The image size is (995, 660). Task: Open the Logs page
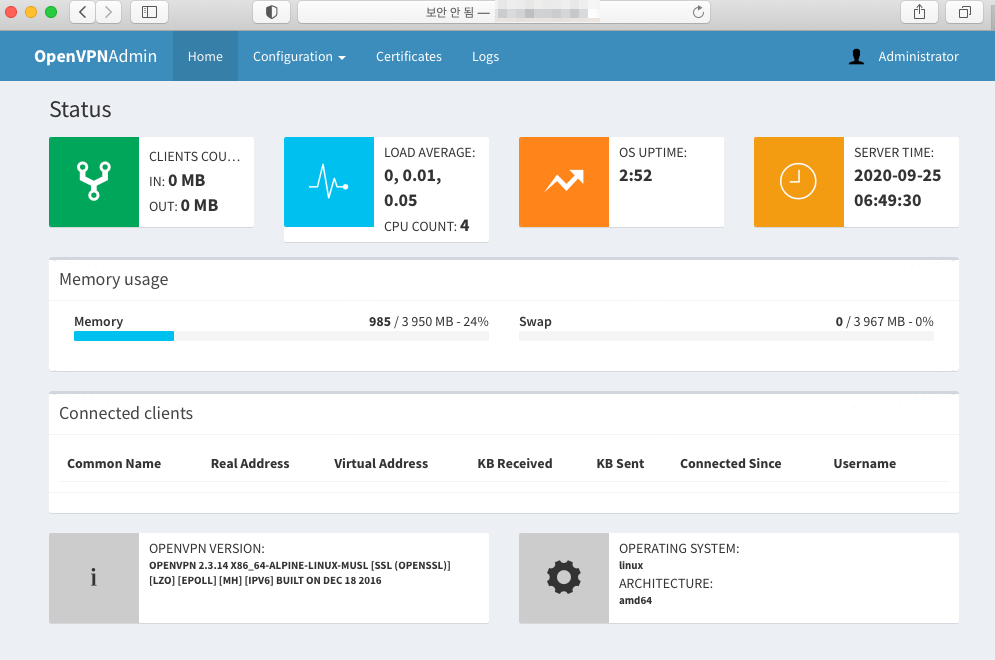485,56
